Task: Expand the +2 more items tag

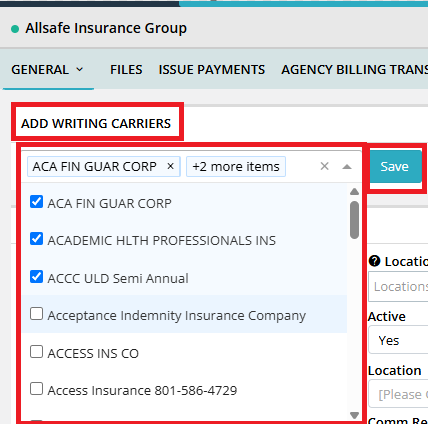Action: (236, 166)
